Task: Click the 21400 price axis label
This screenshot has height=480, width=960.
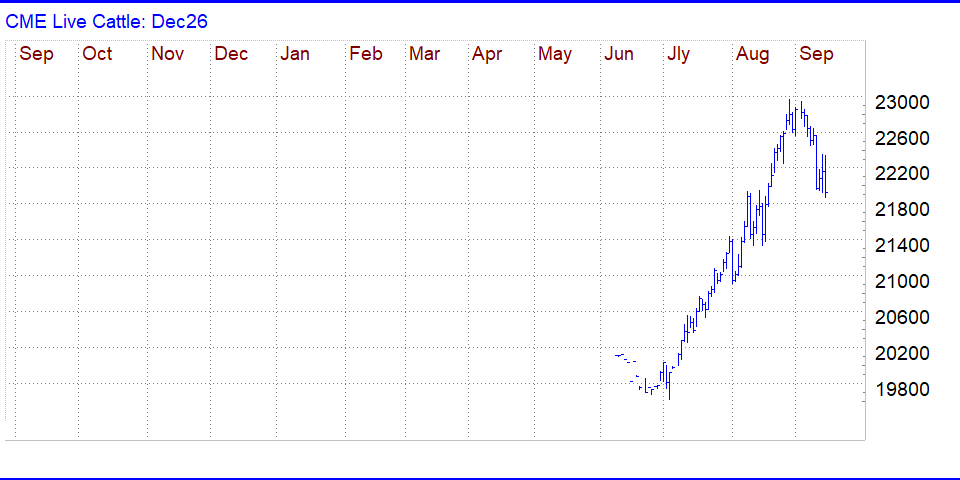Action: (x=902, y=246)
